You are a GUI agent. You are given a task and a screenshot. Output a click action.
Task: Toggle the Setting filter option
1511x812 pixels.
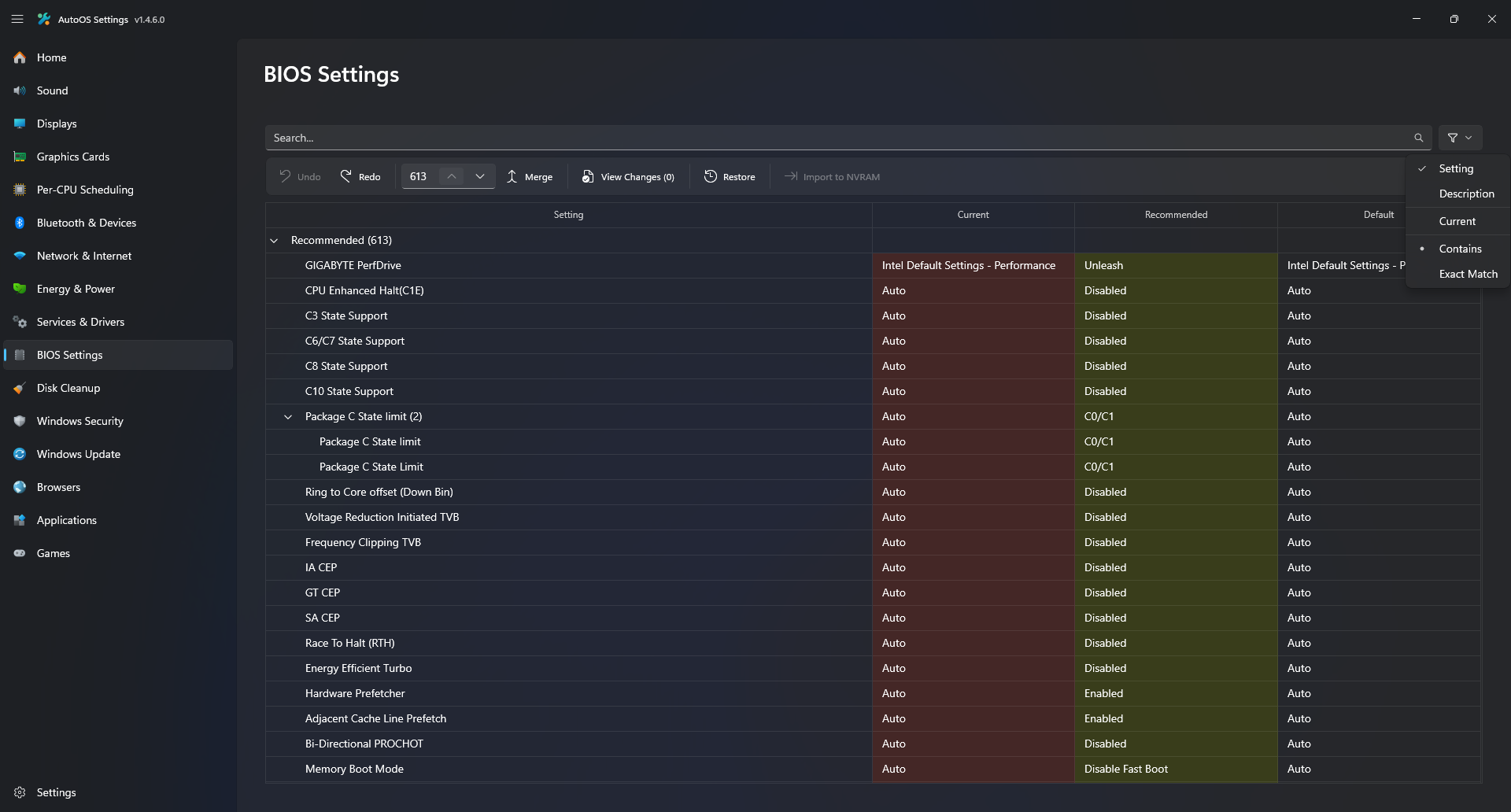pos(1457,168)
